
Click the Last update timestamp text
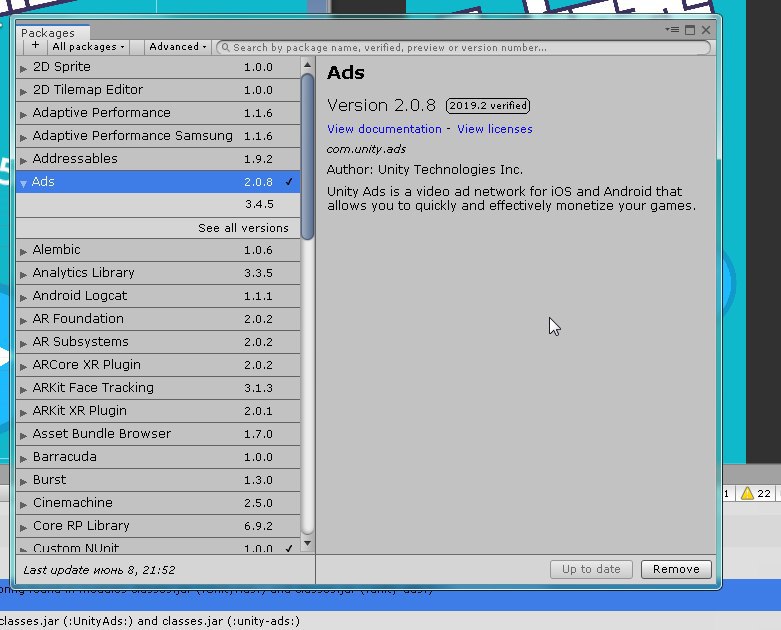click(99, 570)
